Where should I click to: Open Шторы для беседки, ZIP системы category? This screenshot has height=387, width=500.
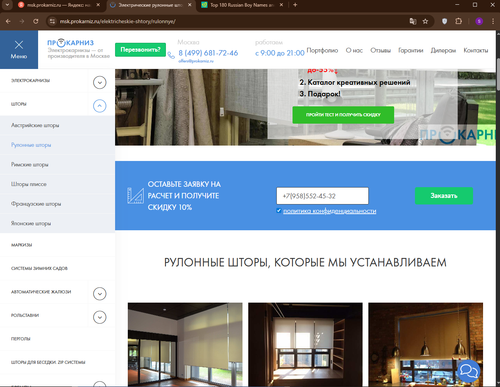(48, 362)
